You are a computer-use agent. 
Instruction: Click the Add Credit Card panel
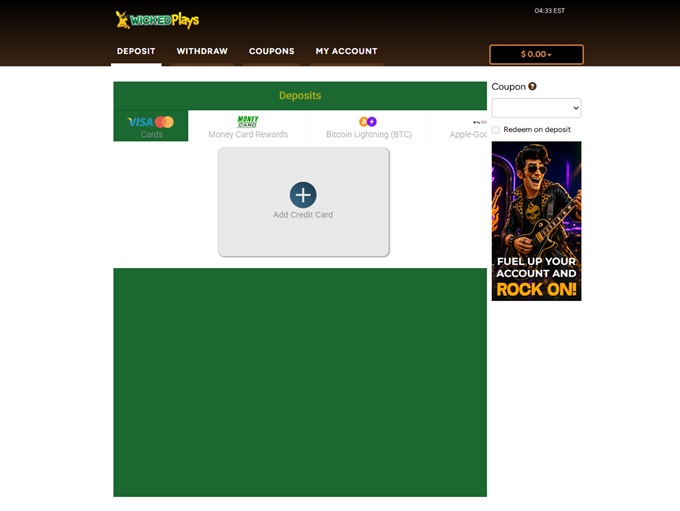click(304, 202)
